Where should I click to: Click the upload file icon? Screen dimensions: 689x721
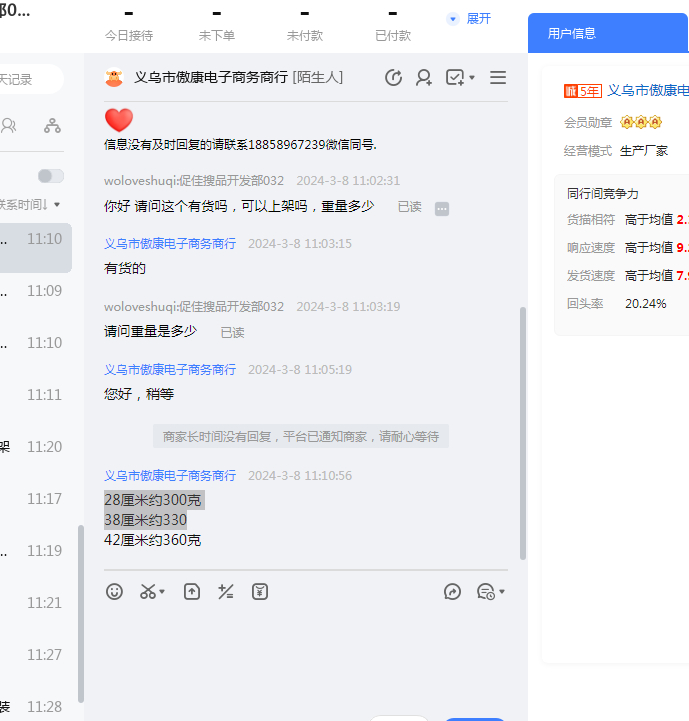coord(192,592)
